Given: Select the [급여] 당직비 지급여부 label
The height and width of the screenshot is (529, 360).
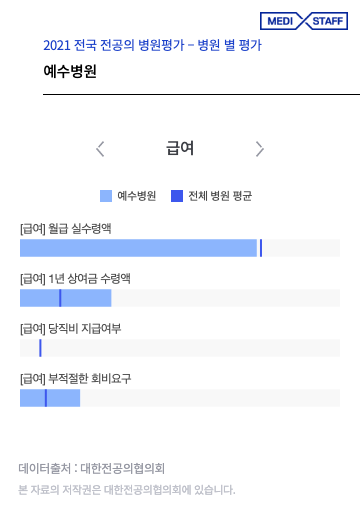Looking at the screenshot, I should (x=70, y=328).
